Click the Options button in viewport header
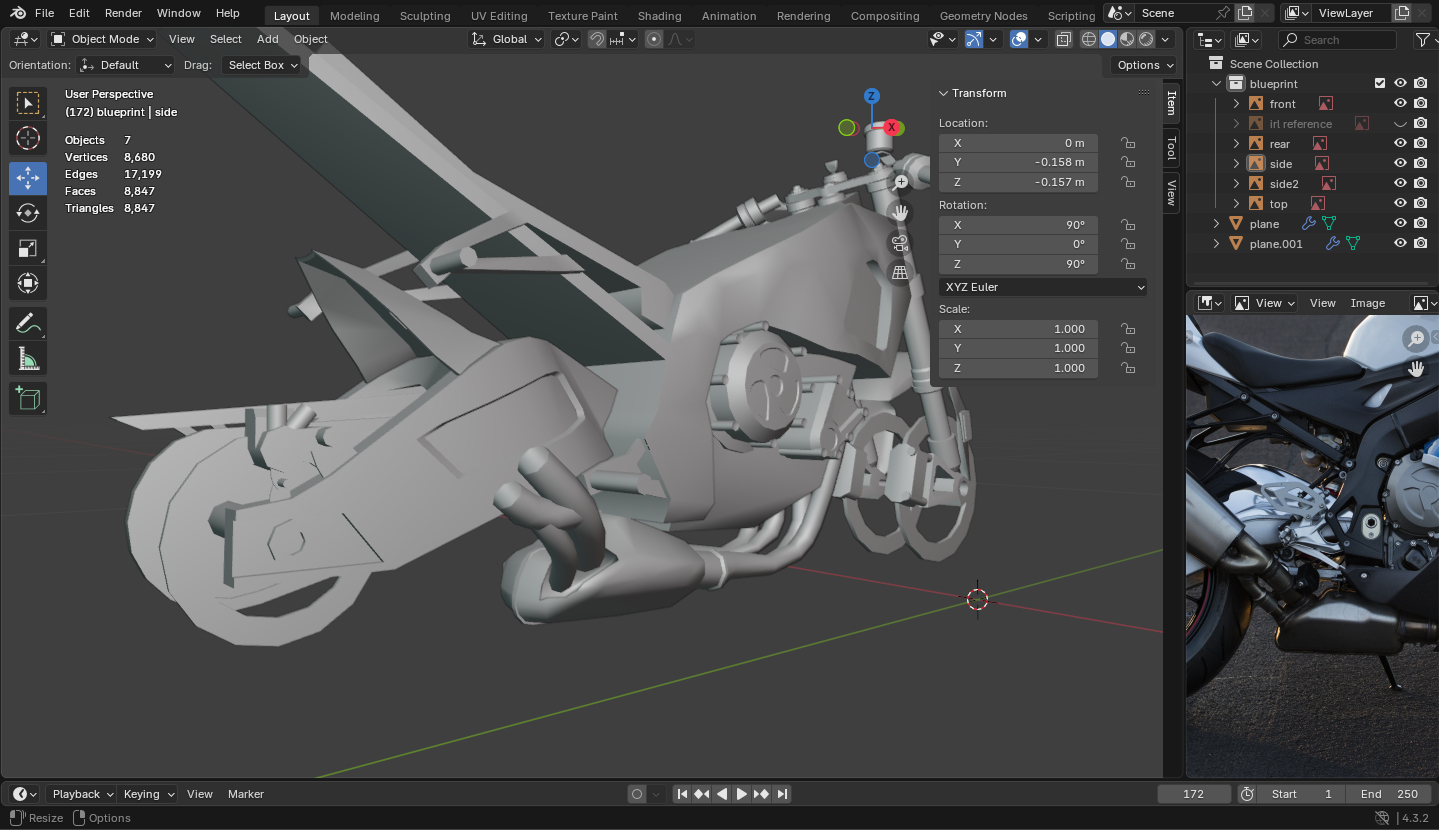 point(1145,65)
